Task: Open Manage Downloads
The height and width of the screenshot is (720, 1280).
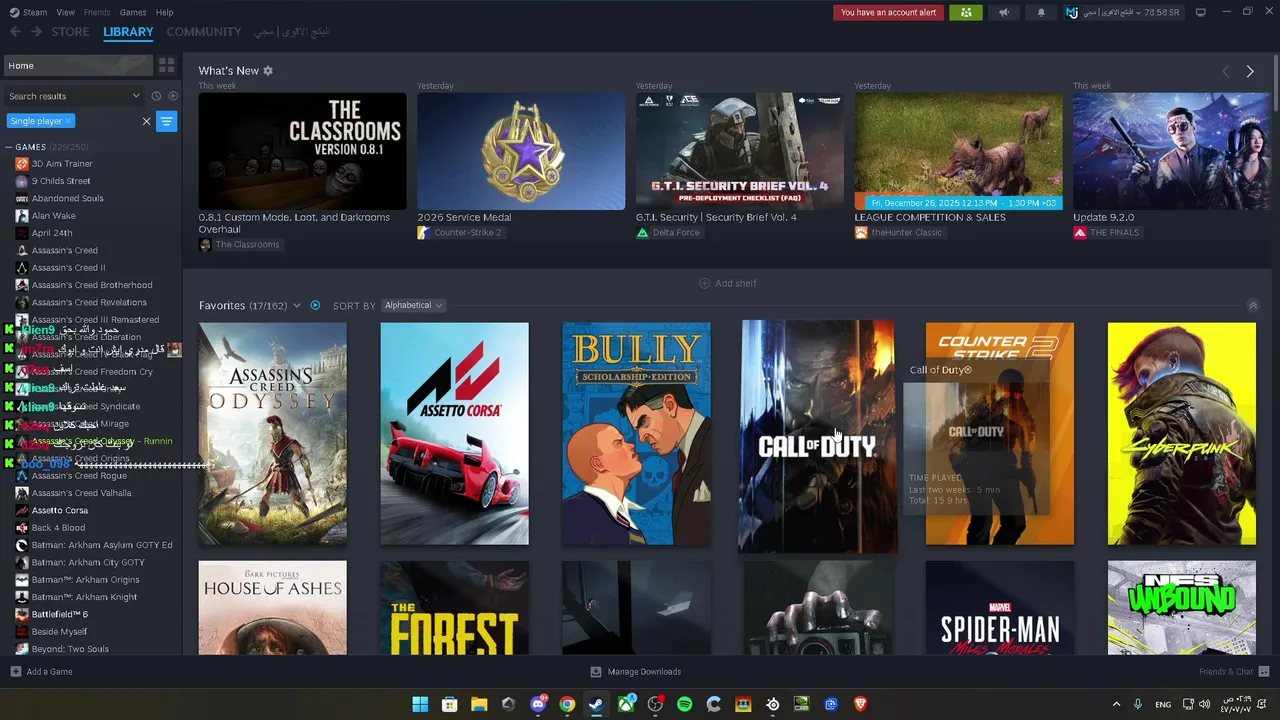Action: coord(635,672)
